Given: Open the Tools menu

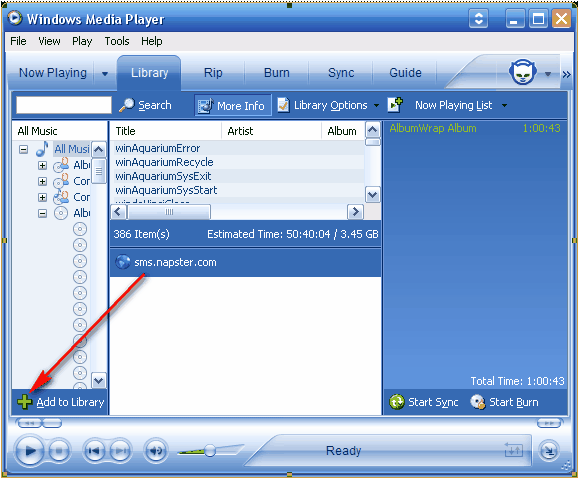Looking at the screenshot, I should [x=117, y=41].
